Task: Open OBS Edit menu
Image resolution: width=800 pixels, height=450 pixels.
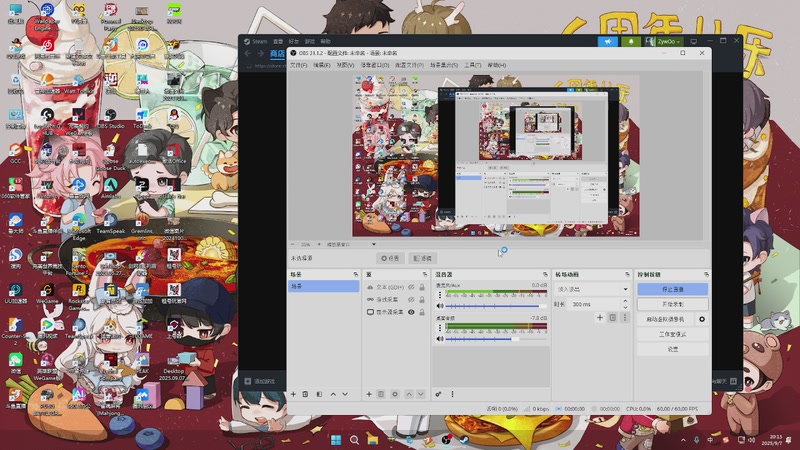Action: point(321,65)
